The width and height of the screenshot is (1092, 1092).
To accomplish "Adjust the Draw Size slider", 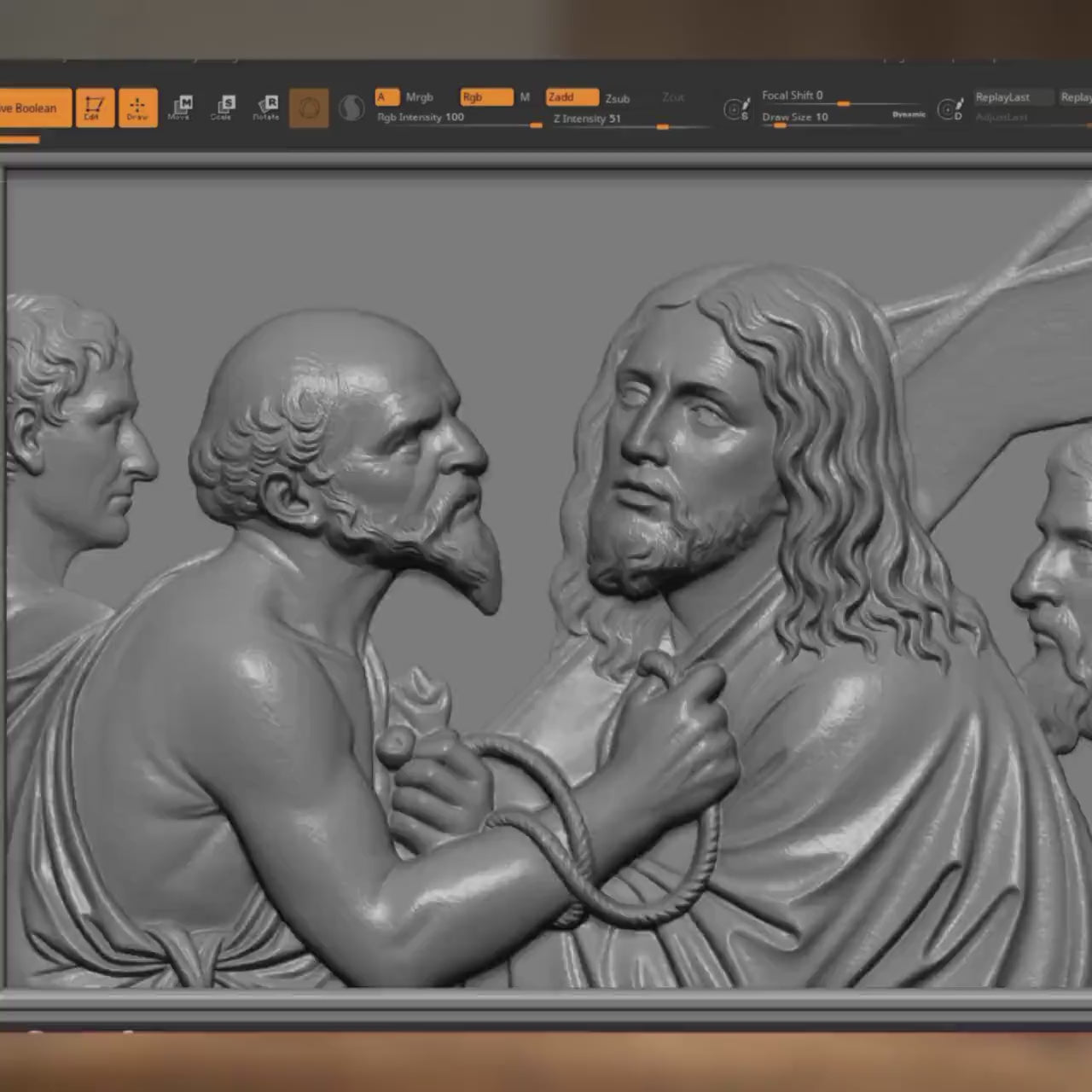I will [x=843, y=118].
